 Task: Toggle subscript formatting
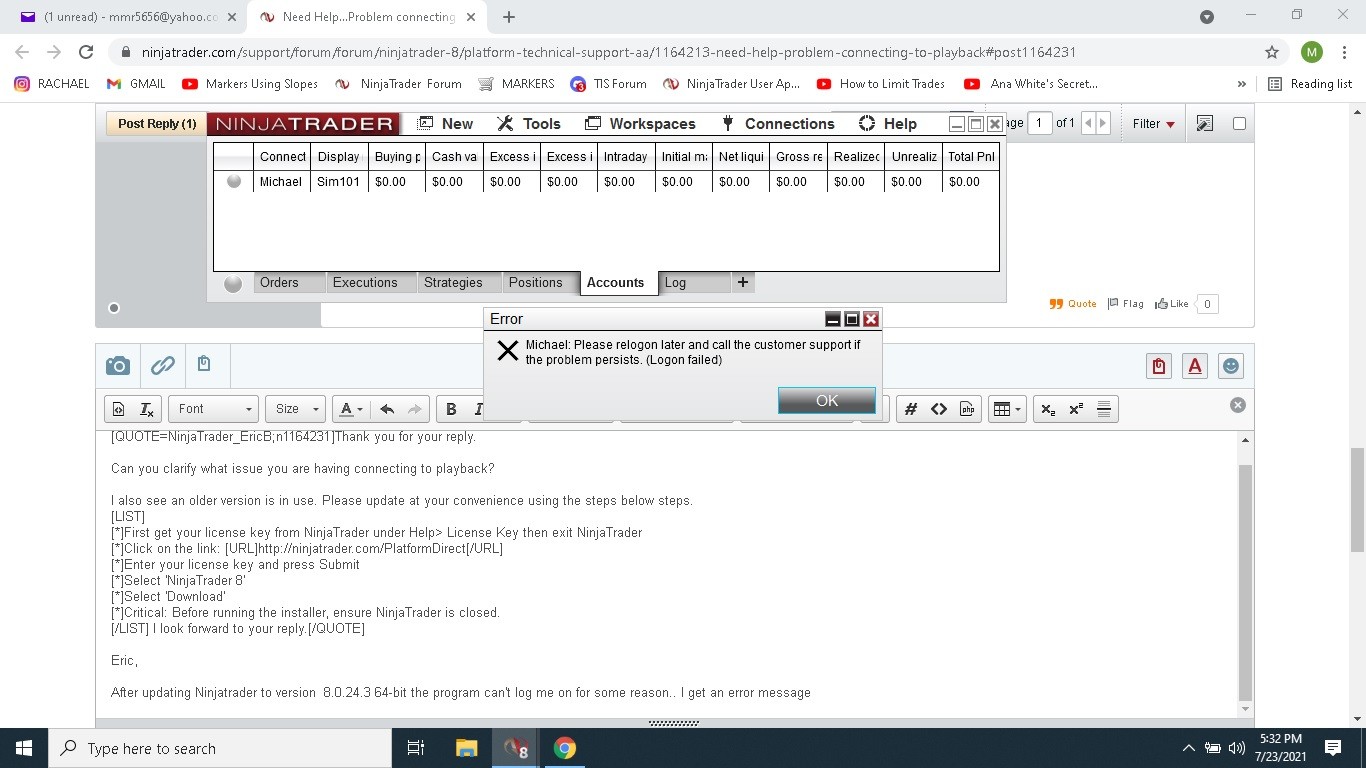pyautogui.click(x=1047, y=409)
